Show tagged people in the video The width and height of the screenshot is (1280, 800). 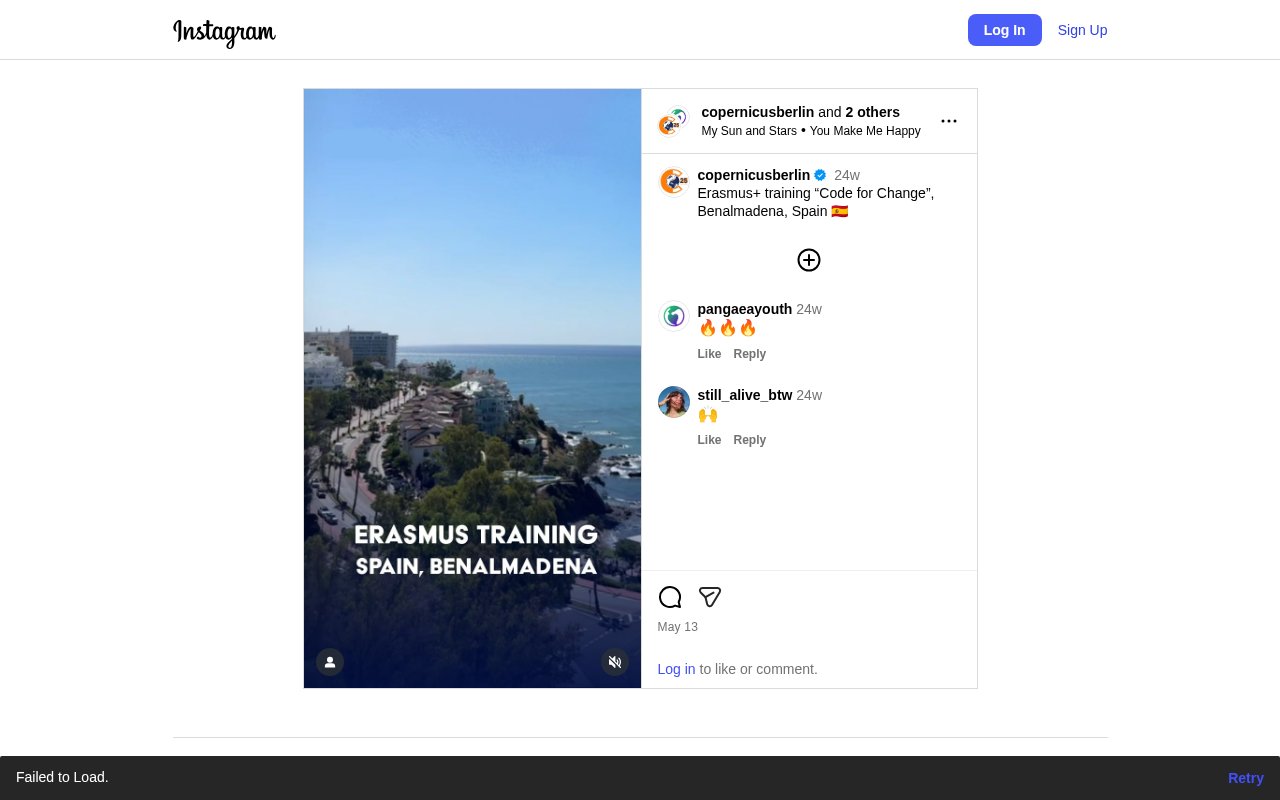(330, 662)
